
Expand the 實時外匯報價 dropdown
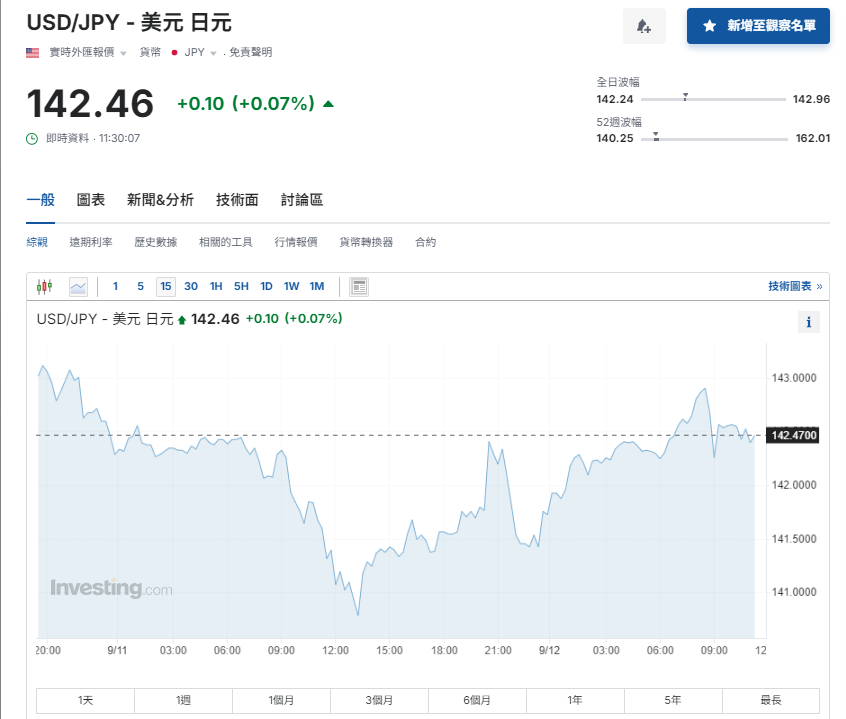pyautogui.click(x=123, y=53)
